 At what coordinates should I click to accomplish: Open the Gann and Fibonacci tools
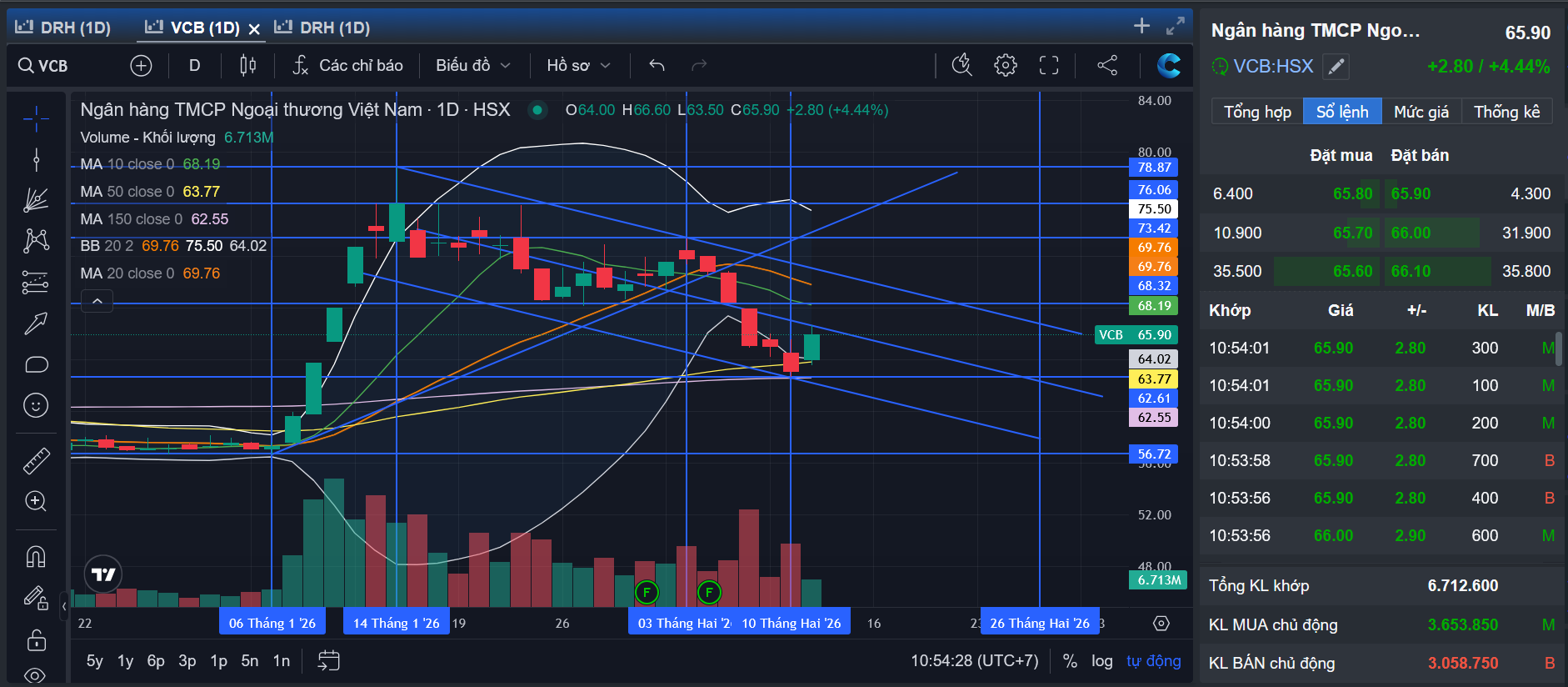(36, 200)
